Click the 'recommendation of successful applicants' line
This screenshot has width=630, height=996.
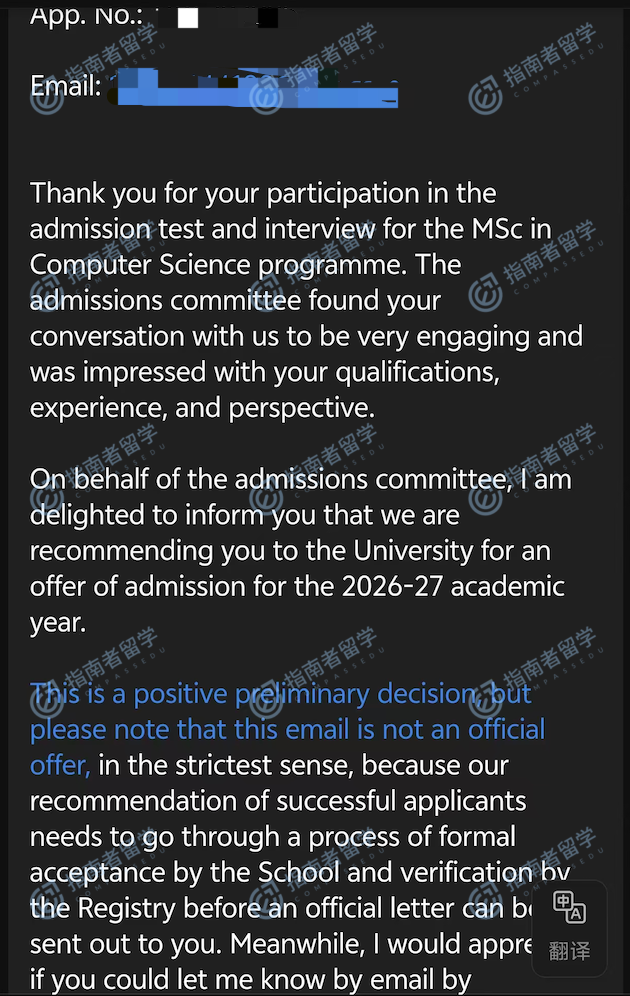(277, 801)
